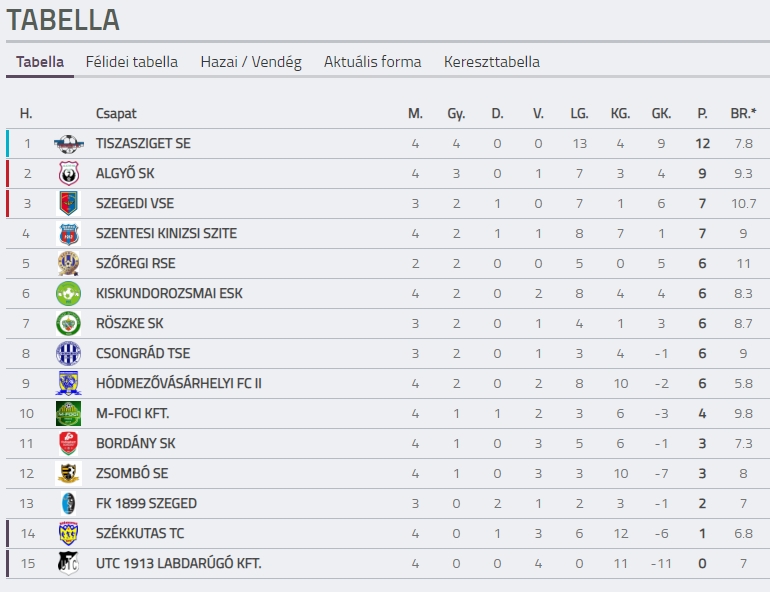770x592 pixels.
Task: Select the Aktuális forma tab
Action: [x=372, y=62]
